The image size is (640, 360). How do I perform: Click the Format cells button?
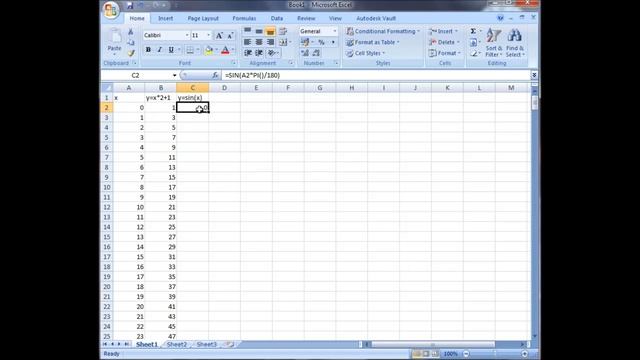445,53
